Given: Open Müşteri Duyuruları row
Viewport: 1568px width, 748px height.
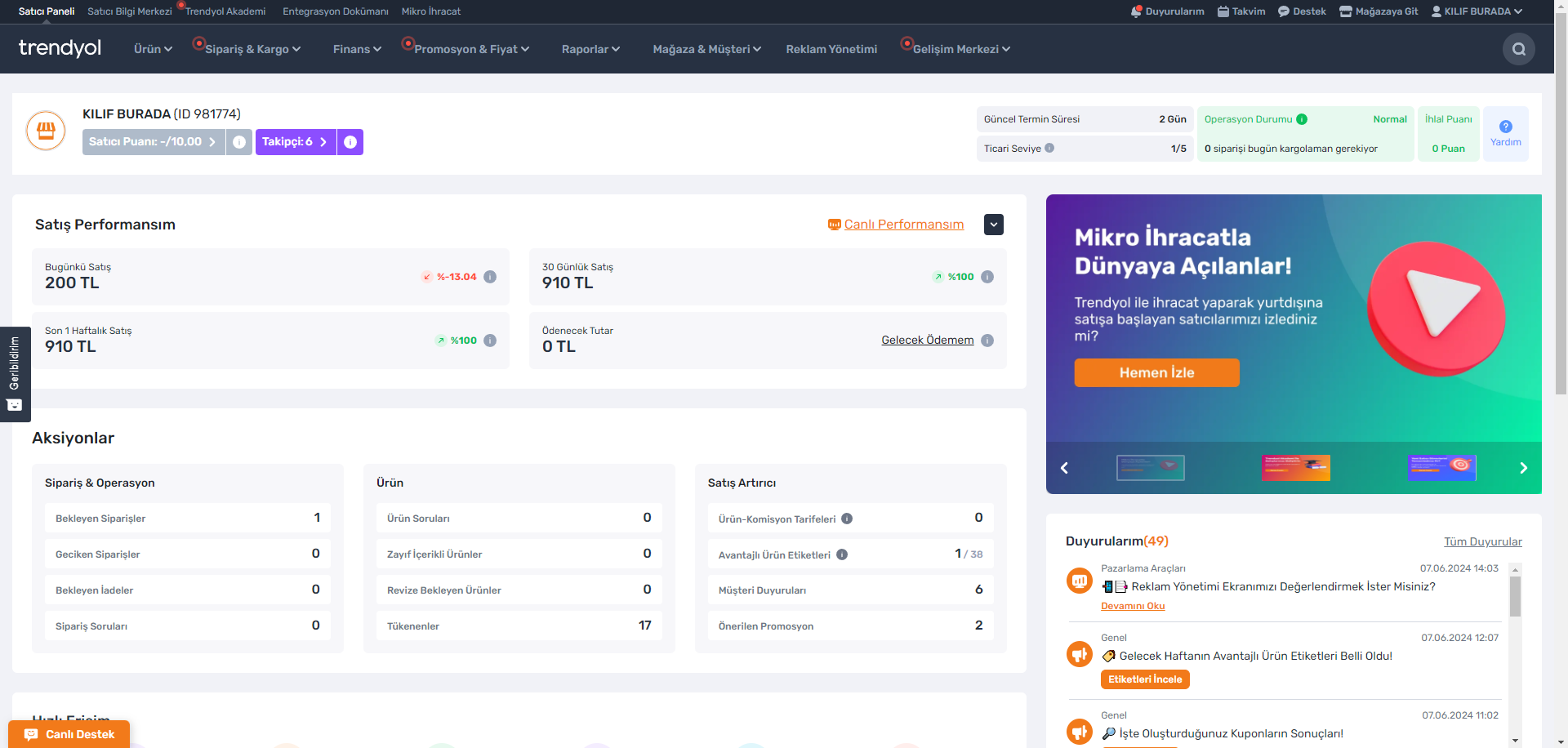Looking at the screenshot, I should pyautogui.click(x=851, y=590).
